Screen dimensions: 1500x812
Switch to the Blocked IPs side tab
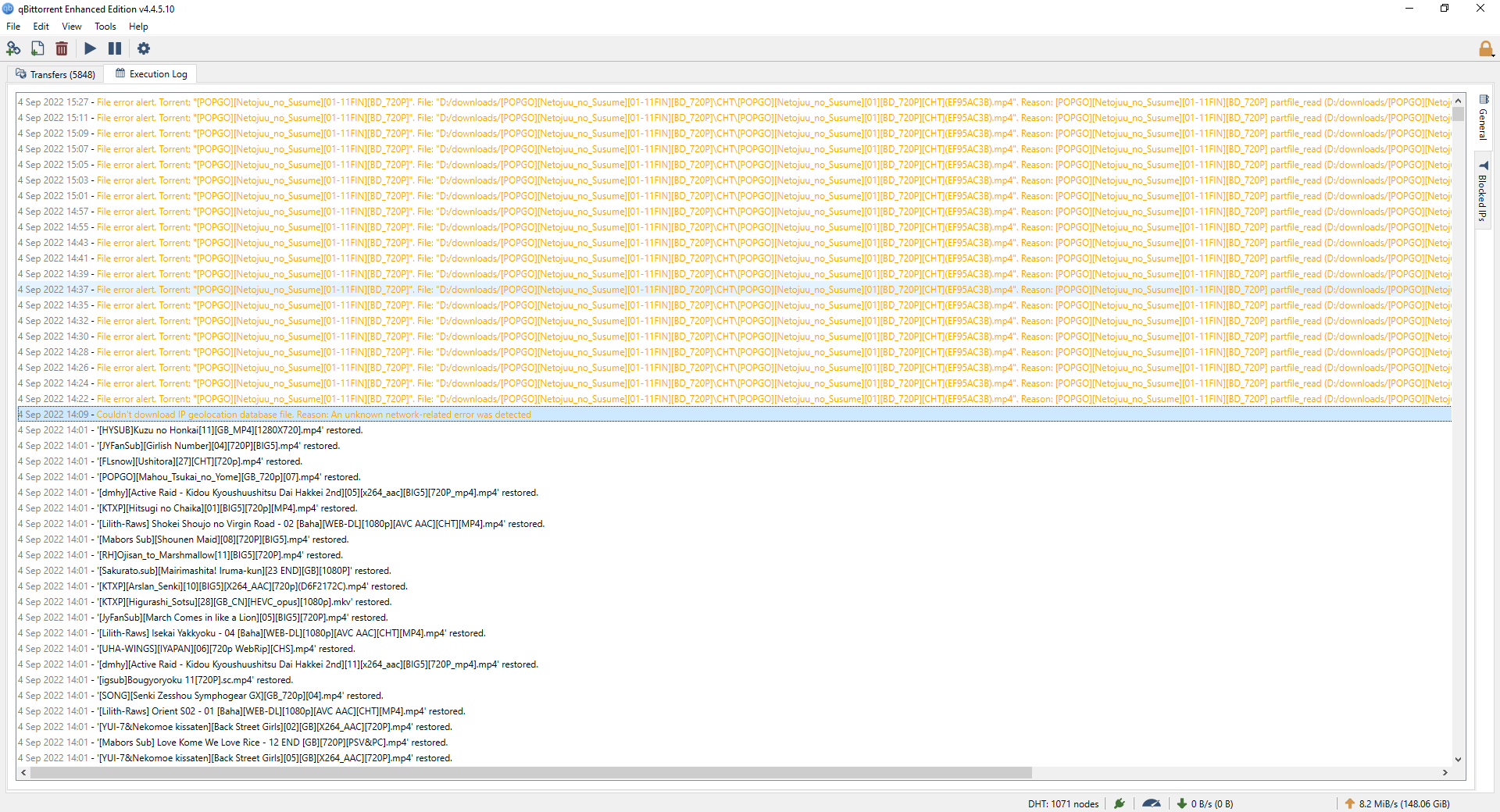coord(1484,191)
